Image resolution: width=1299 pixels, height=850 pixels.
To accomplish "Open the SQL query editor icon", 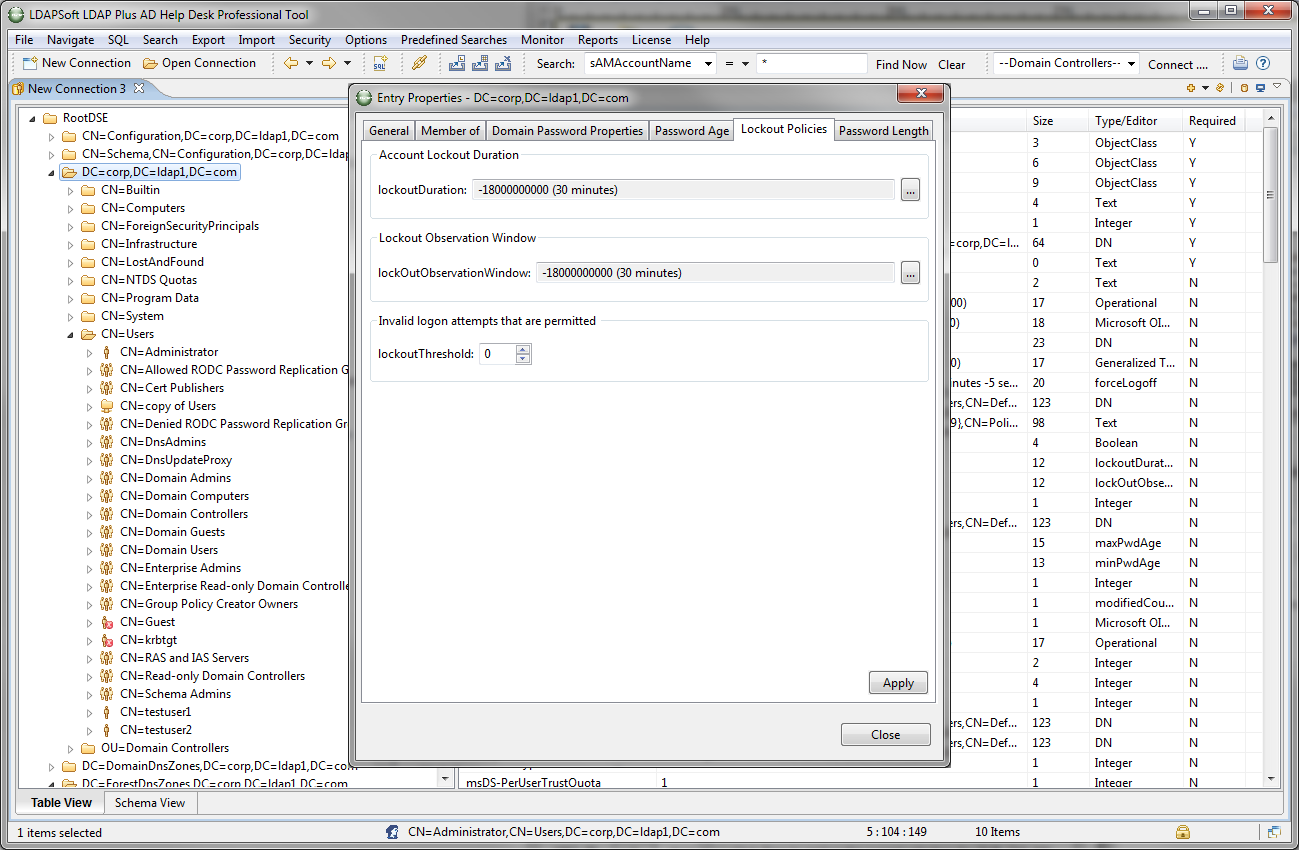I will click(x=380, y=63).
